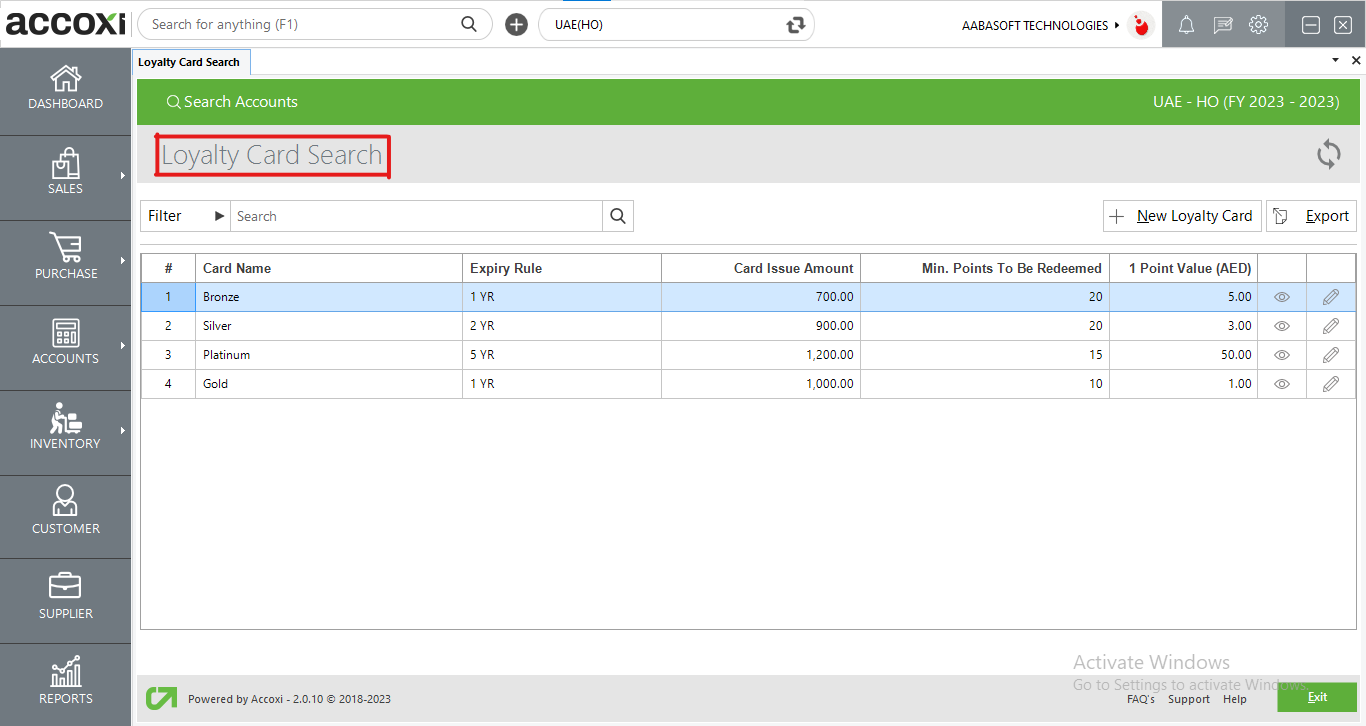View the Platinum card using eye icon

(x=1281, y=355)
